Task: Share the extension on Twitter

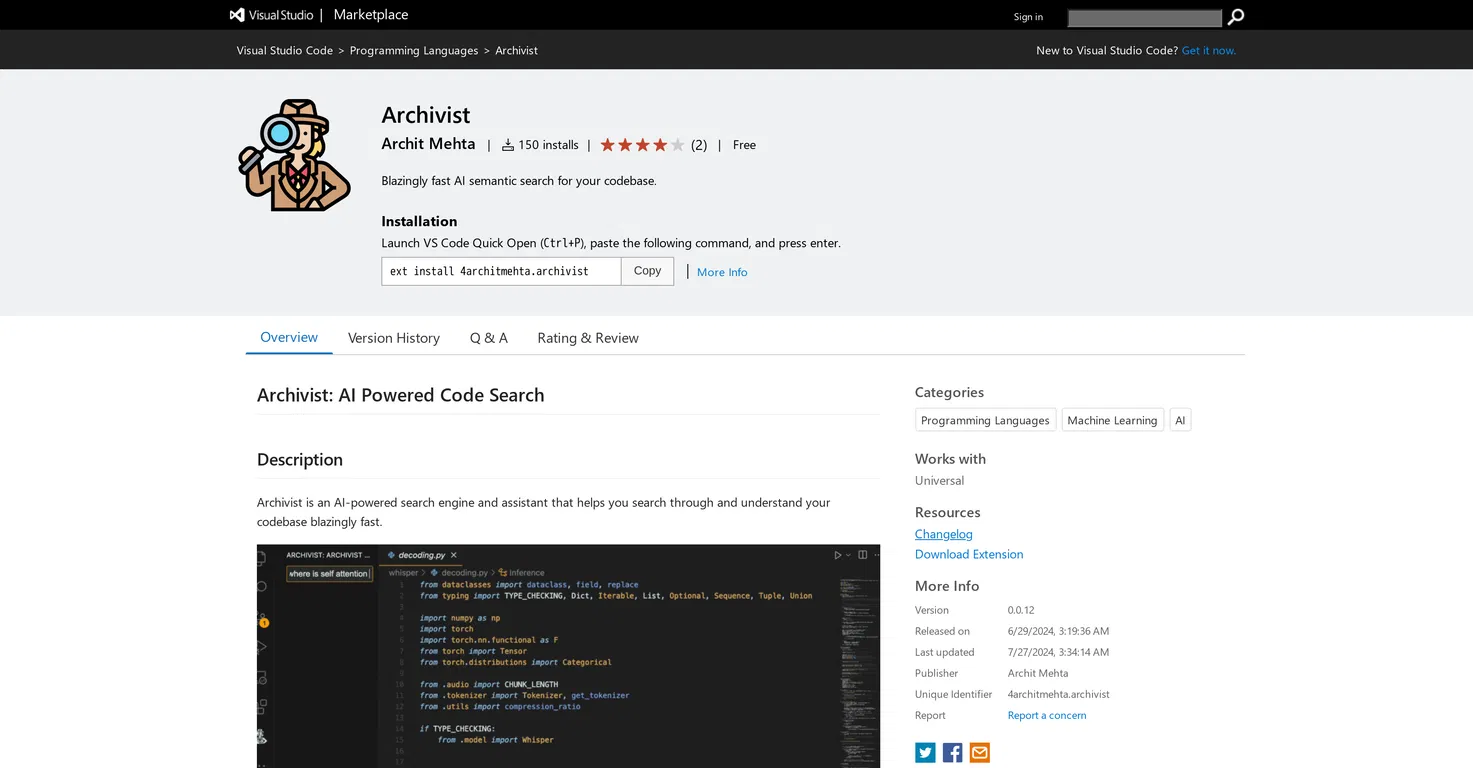Action: [x=925, y=752]
